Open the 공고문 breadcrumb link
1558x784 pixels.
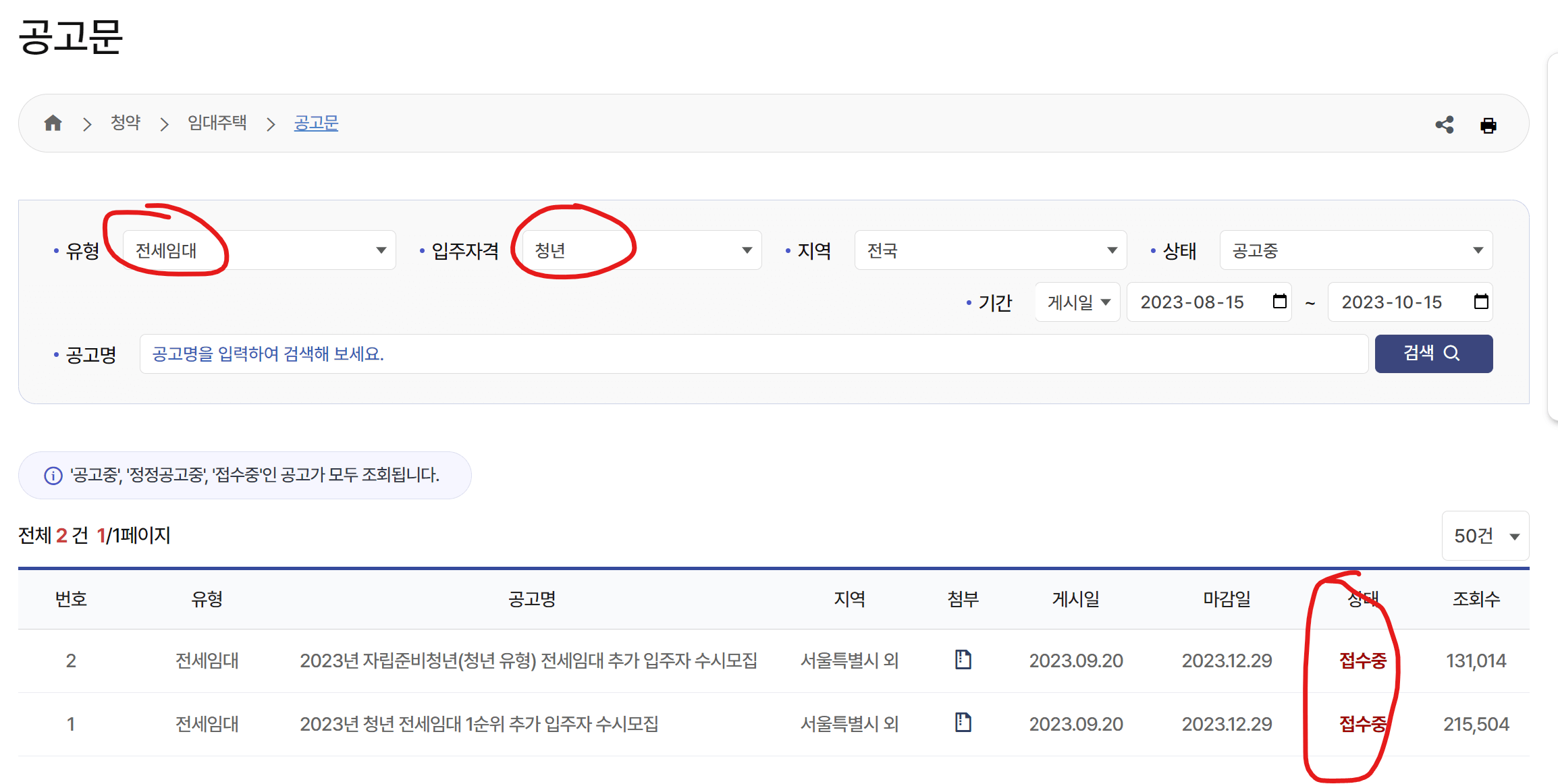(x=316, y=123)
